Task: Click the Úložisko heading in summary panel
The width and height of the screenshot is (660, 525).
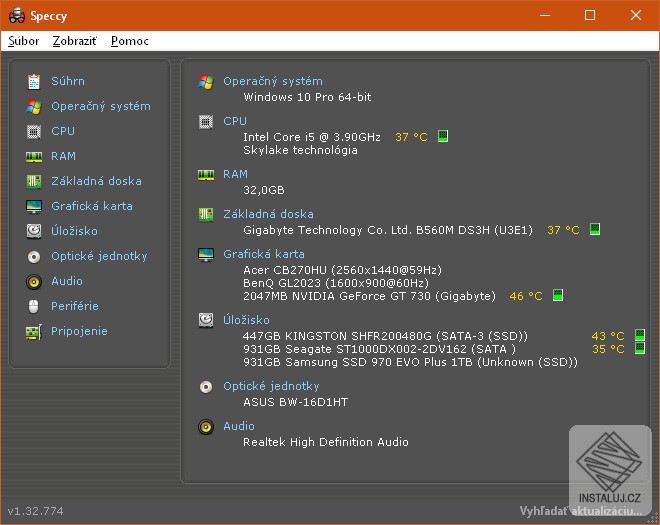Action: pyautogui.click(x=246, y=320)
